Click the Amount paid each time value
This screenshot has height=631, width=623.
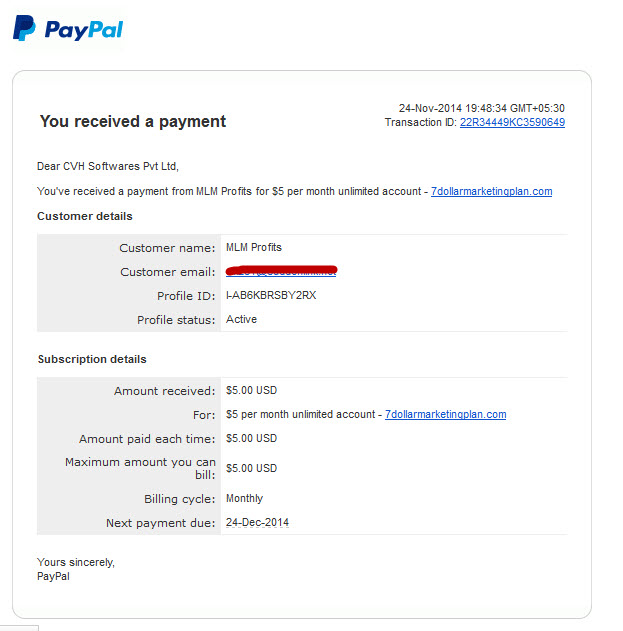pos(251,438)
